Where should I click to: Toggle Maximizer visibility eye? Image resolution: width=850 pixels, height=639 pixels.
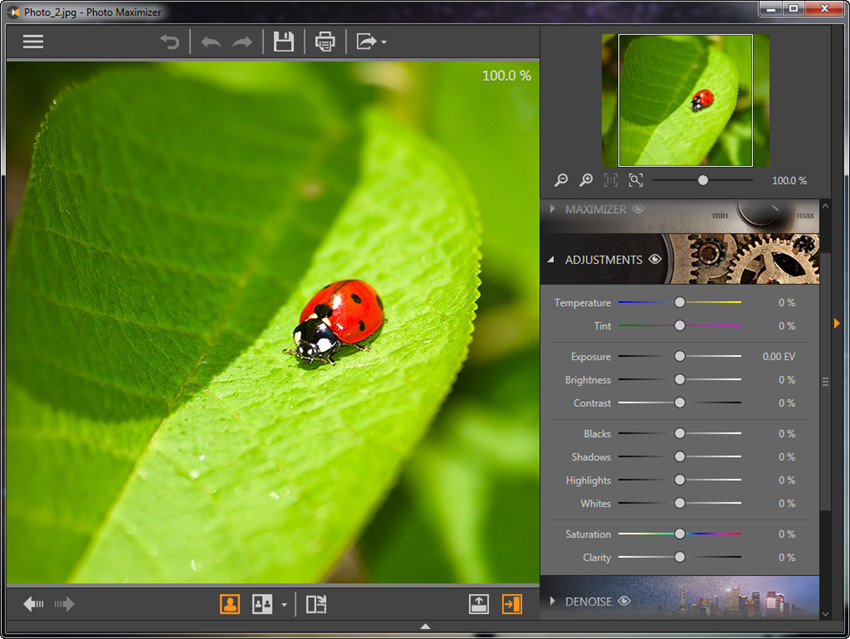[639, 209]
